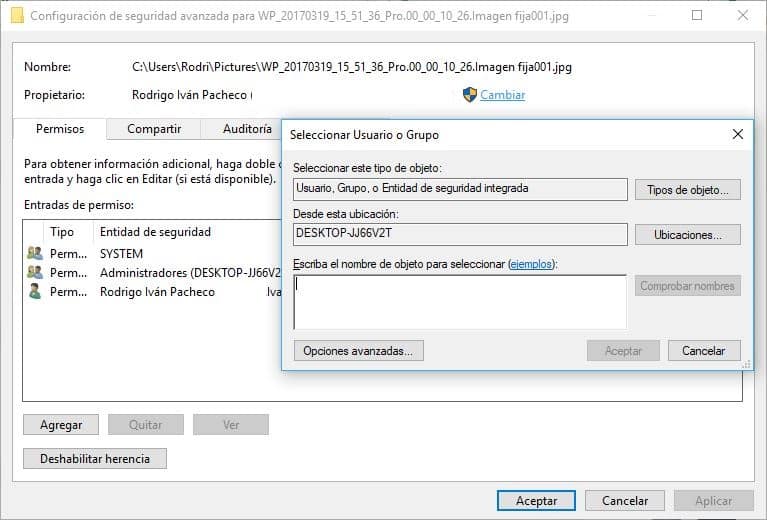Click the Agregar button
This screenshot has height=520, width=767.
pyautogui.click(x=61, y=425)
